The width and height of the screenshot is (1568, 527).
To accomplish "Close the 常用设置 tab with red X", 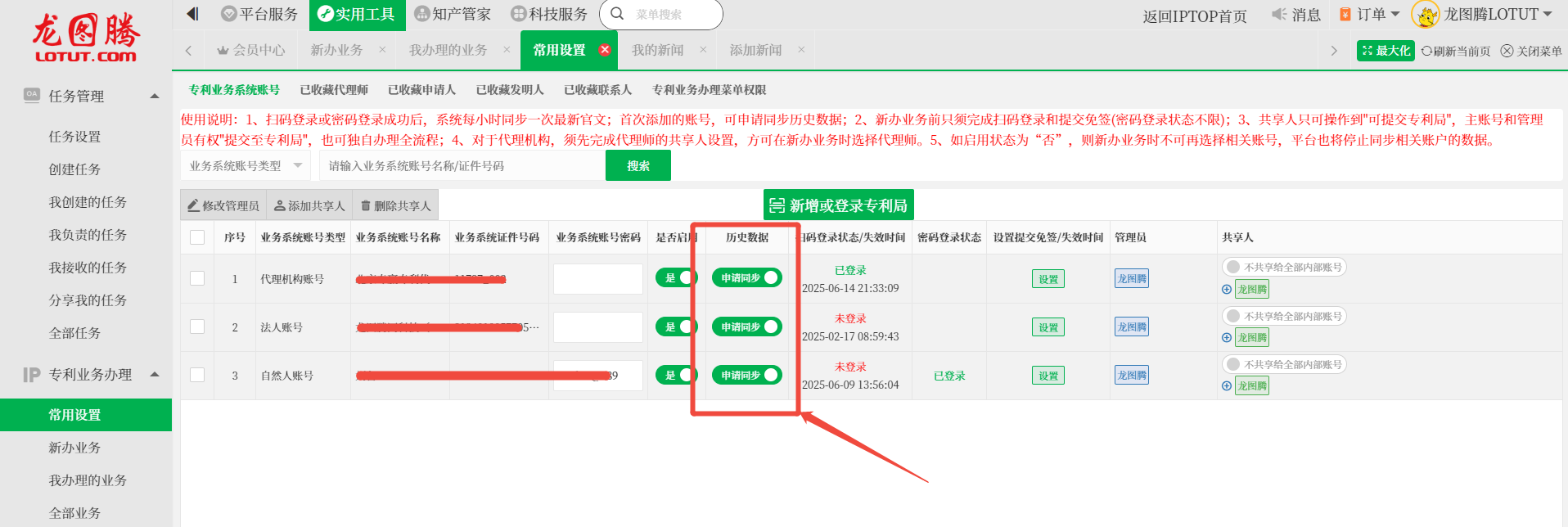I will (605, 50).
